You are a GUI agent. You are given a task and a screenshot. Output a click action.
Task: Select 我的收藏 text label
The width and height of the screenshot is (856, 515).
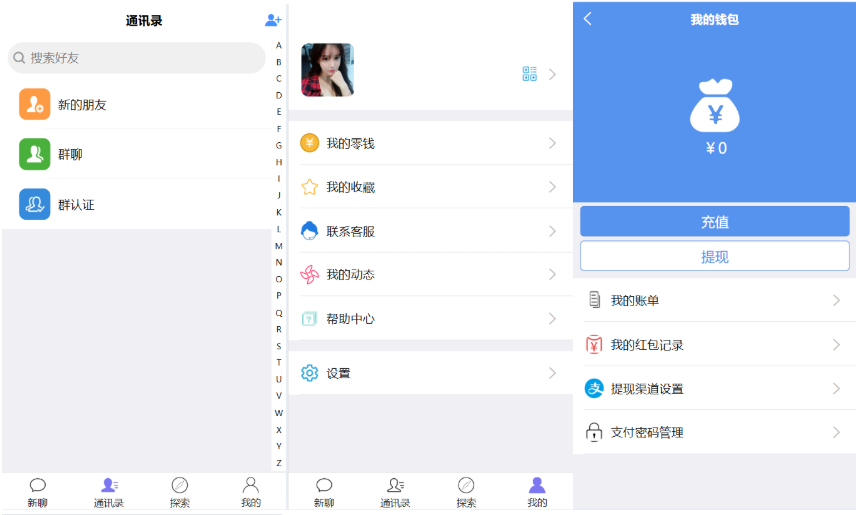tap(350, 187)
